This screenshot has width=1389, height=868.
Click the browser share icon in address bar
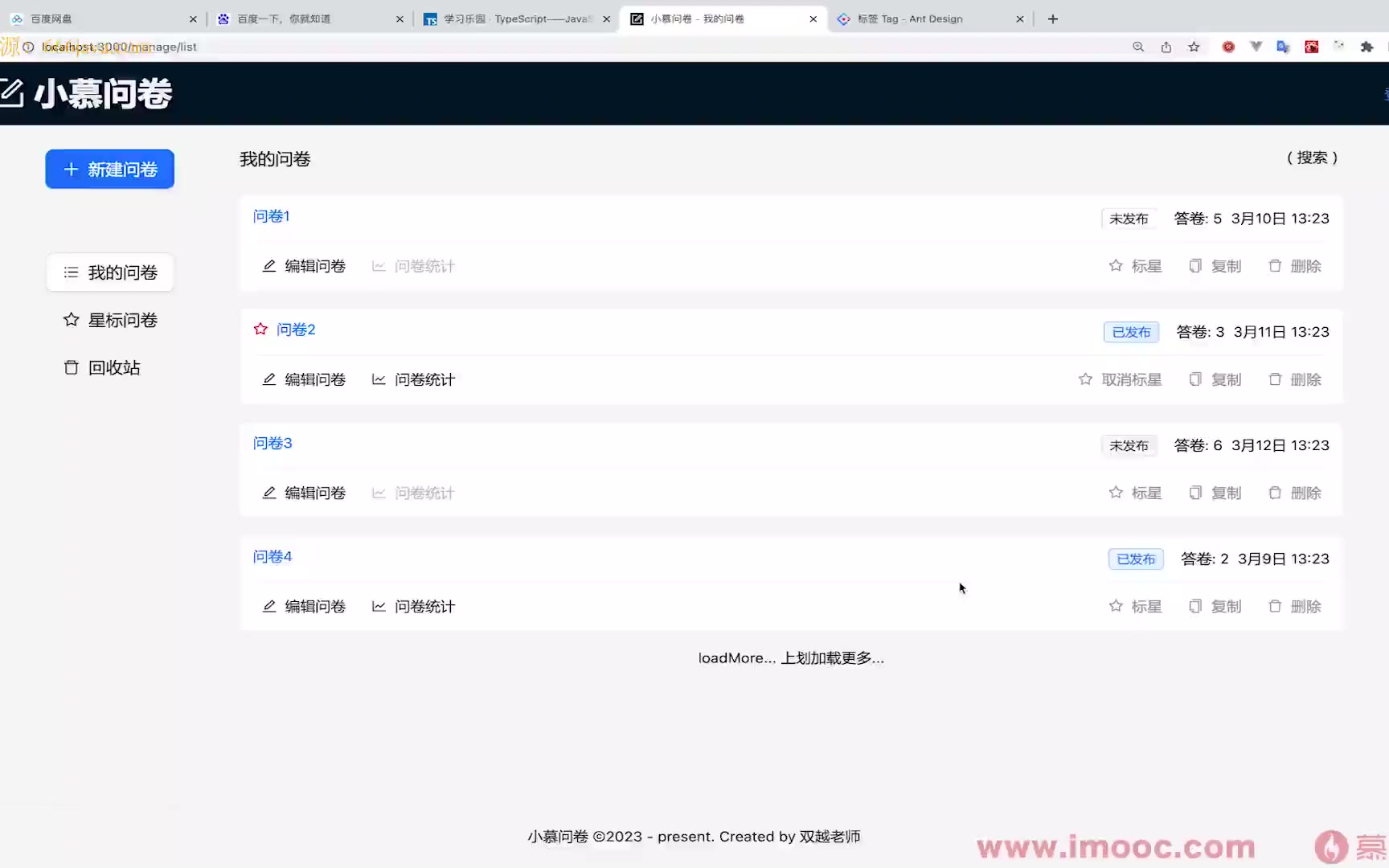[x=1166, y=47]
